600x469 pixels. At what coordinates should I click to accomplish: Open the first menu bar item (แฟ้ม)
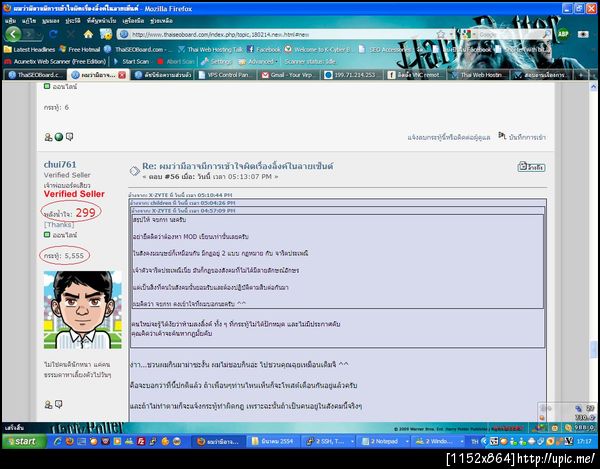tap(10, 21)
